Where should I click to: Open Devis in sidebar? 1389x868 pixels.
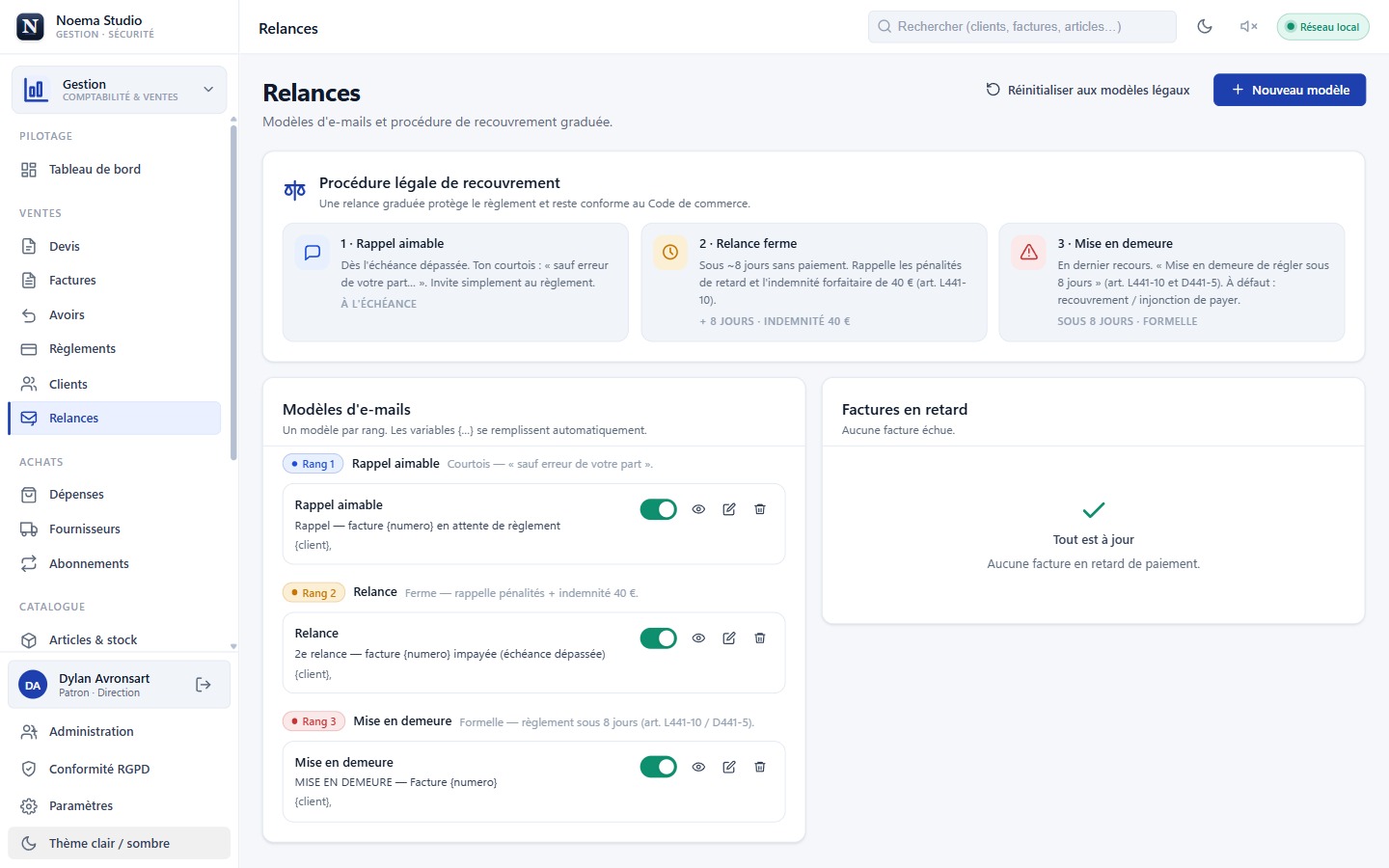tap(114, 247)
